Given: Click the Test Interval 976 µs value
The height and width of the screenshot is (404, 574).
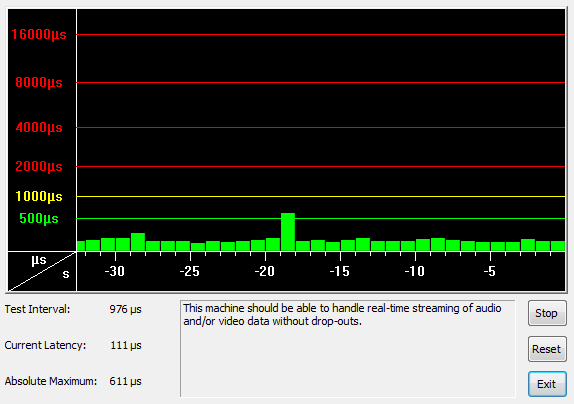Looking at the screenshot, I should point(126,309).
